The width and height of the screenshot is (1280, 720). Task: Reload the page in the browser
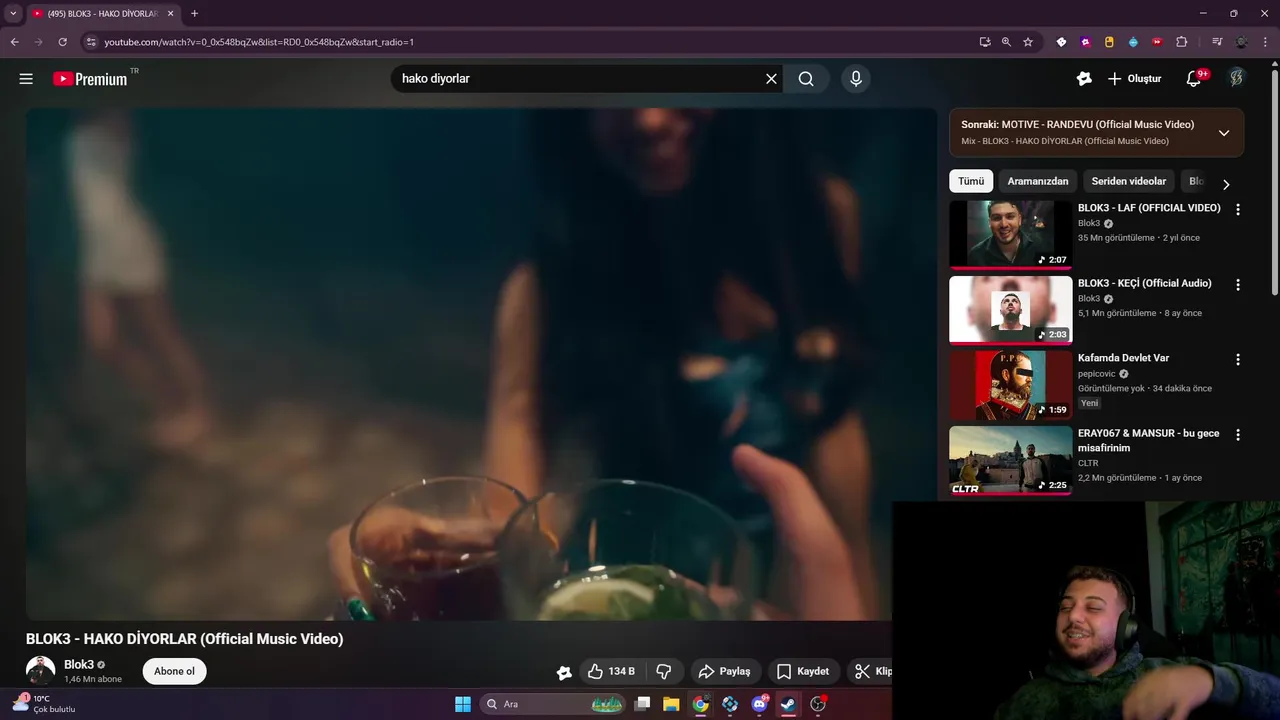[62, 42]
